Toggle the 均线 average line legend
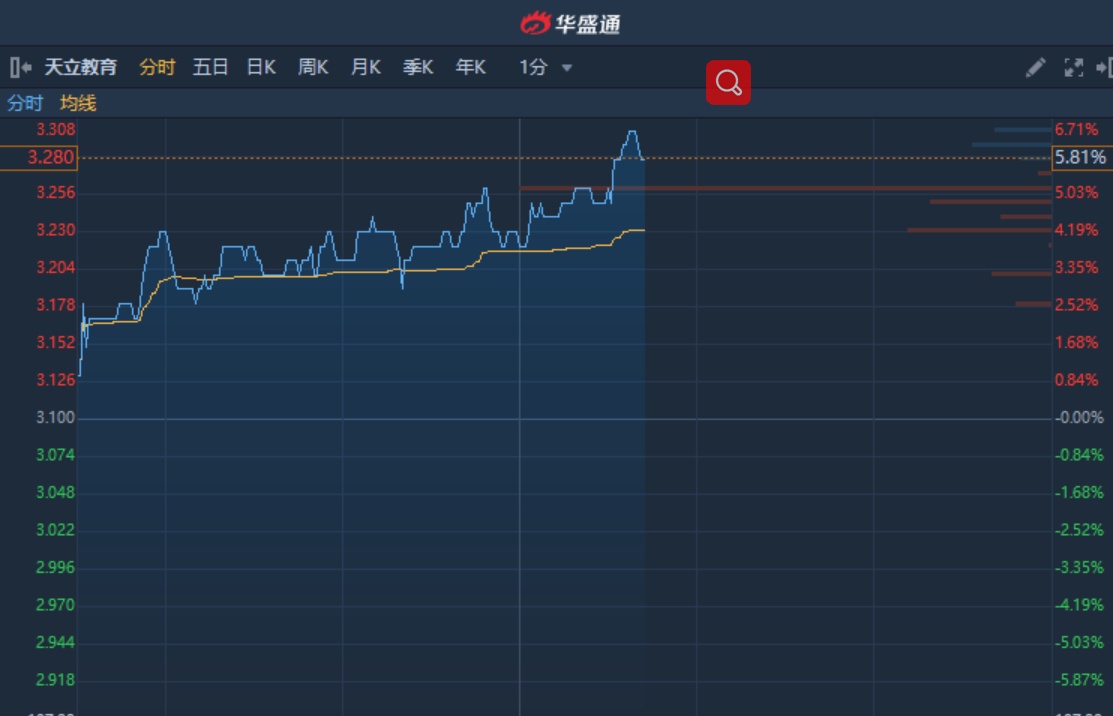This screenshot has width=1113, height=716. [78, 103]
